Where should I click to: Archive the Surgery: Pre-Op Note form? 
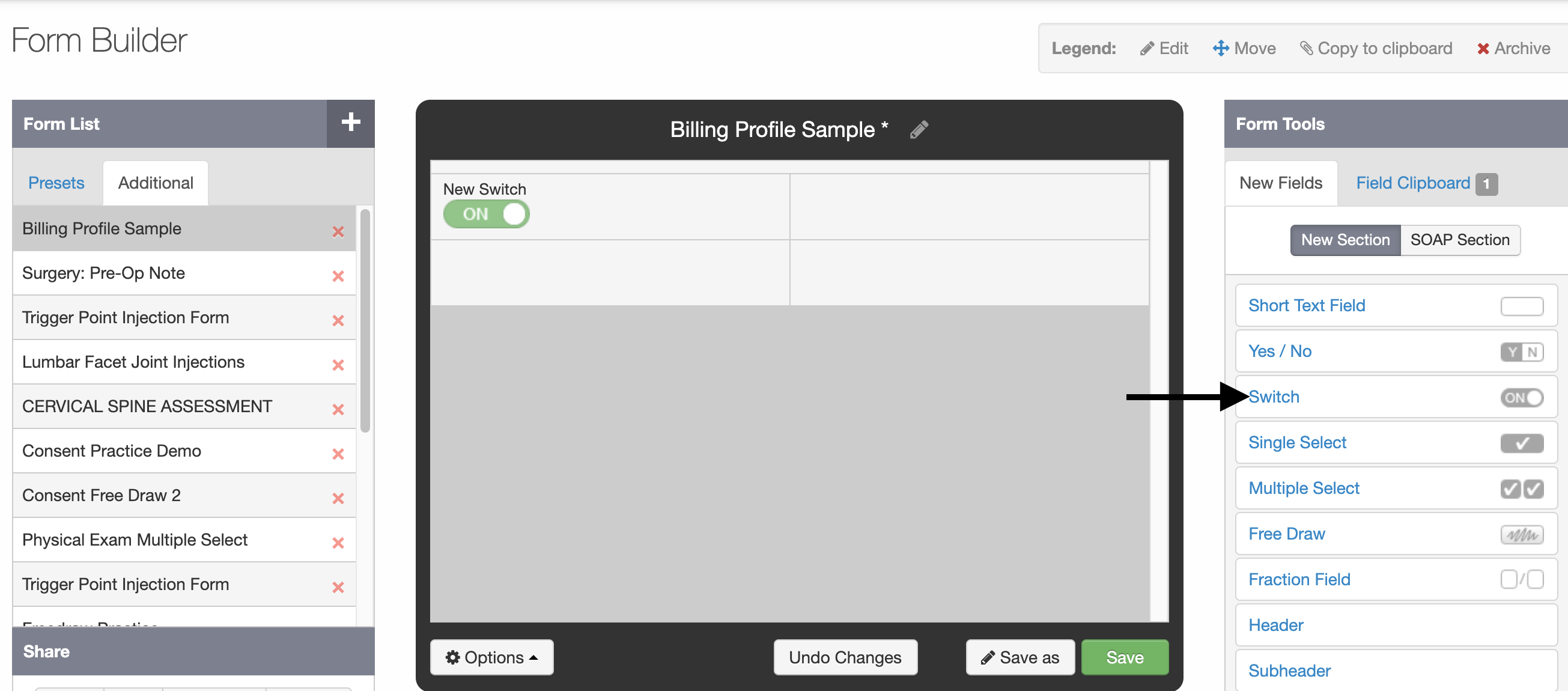[338, 276]
